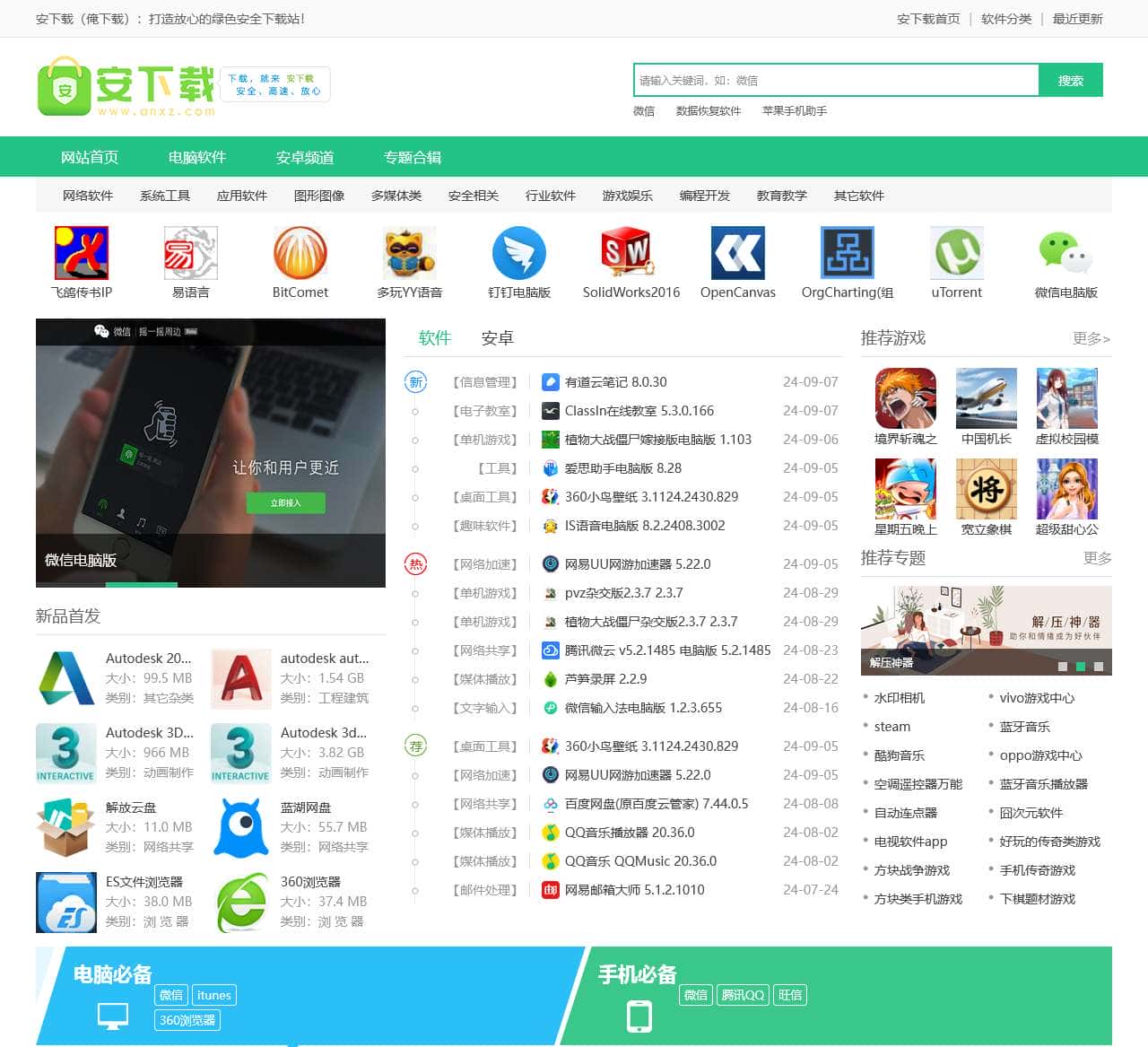Open 有道云笔记 8.0.30 entry

pos(615,382)
